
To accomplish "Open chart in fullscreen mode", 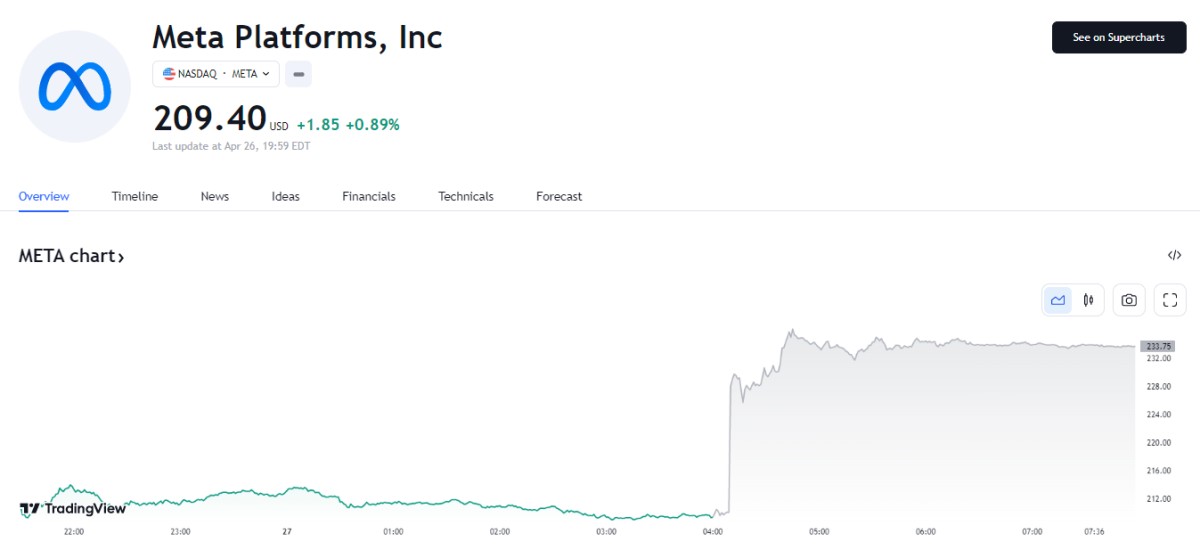I will tap(1170, 300).
